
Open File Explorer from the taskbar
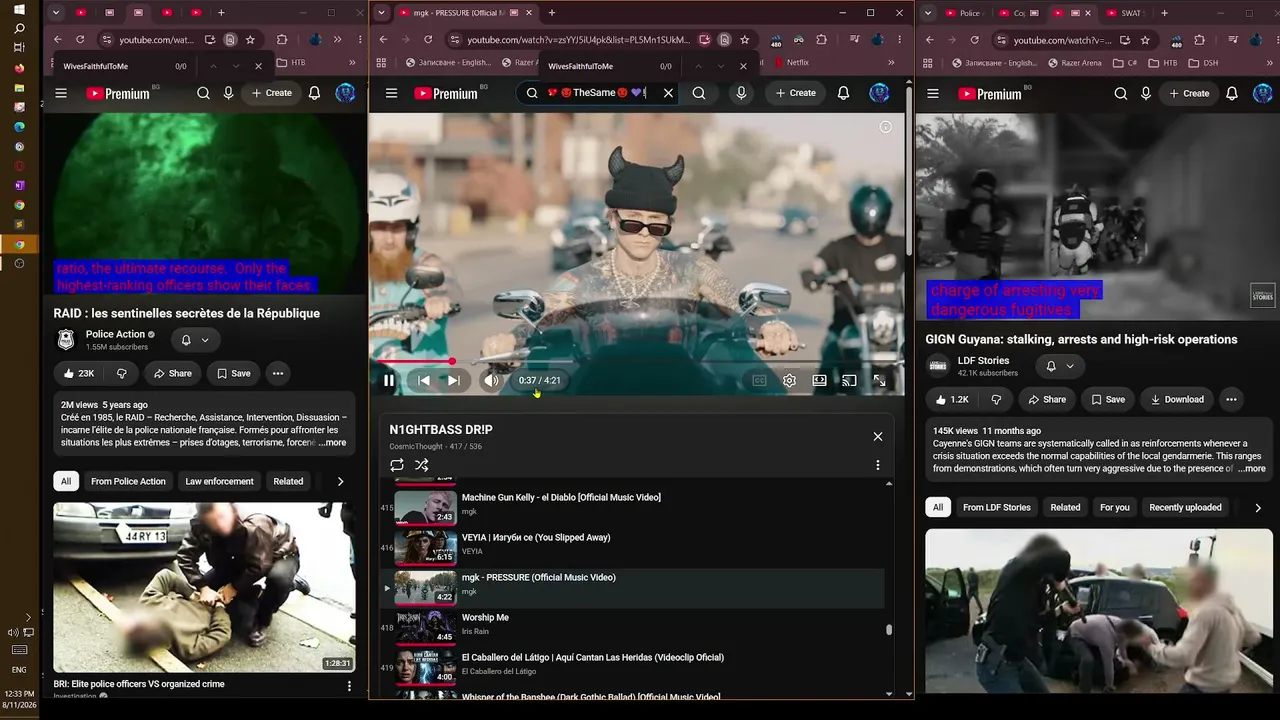pos(19,87)
